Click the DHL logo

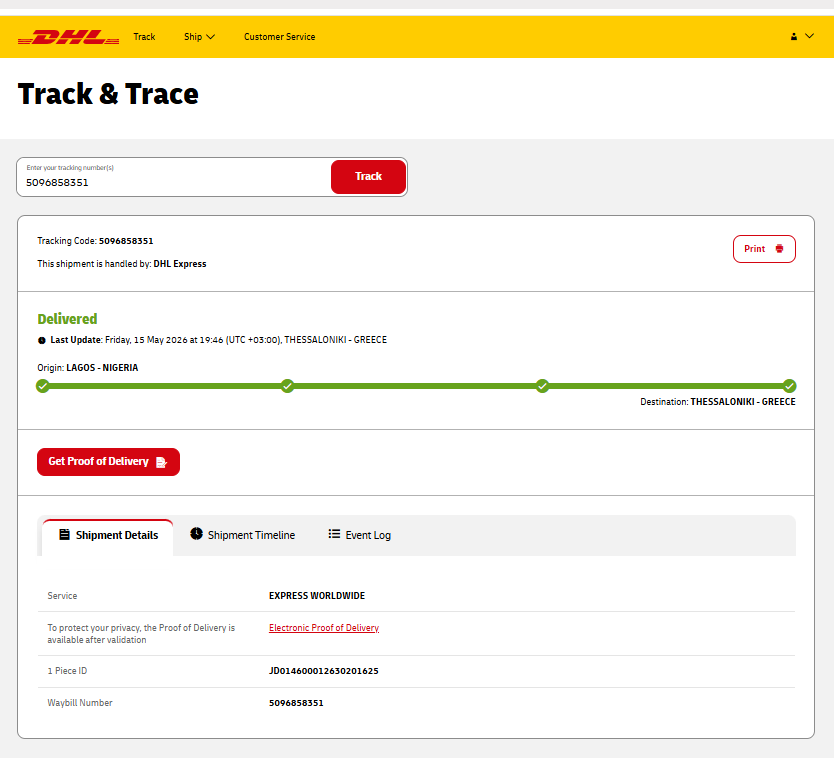click(x=69, y=37)
